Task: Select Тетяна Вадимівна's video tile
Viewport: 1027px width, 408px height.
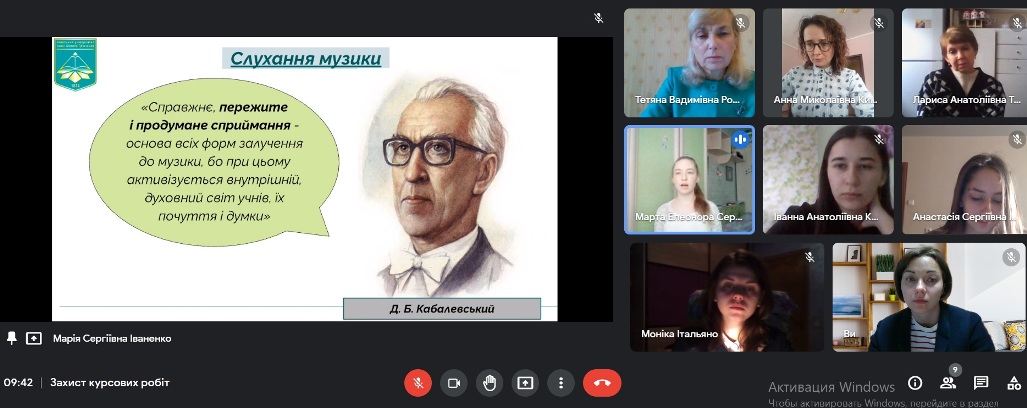Action: [689, 62]
